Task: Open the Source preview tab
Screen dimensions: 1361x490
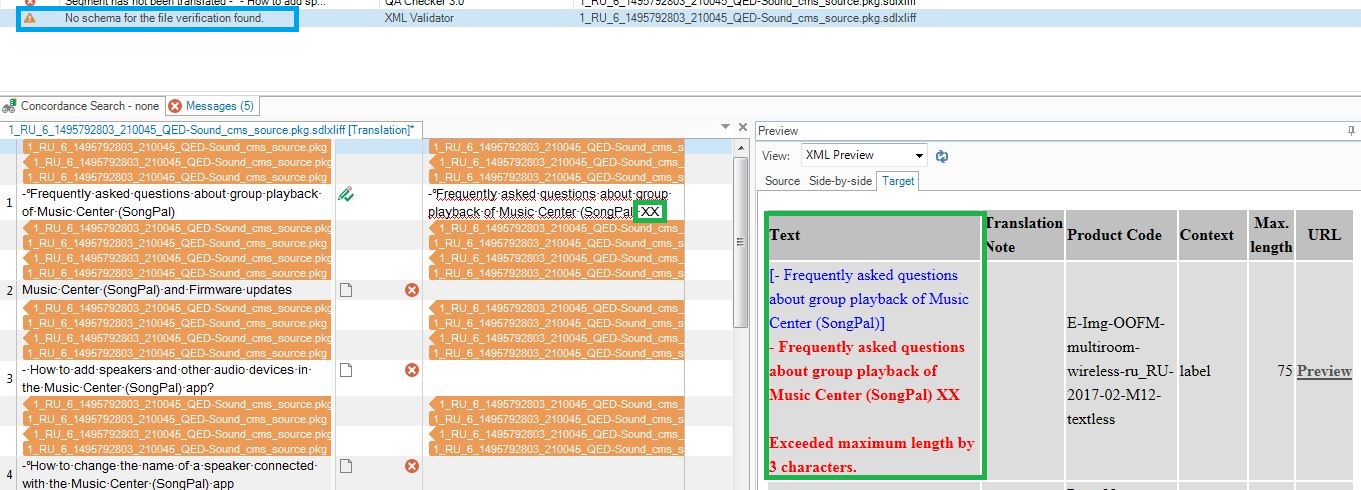Action: click(782, 181)
